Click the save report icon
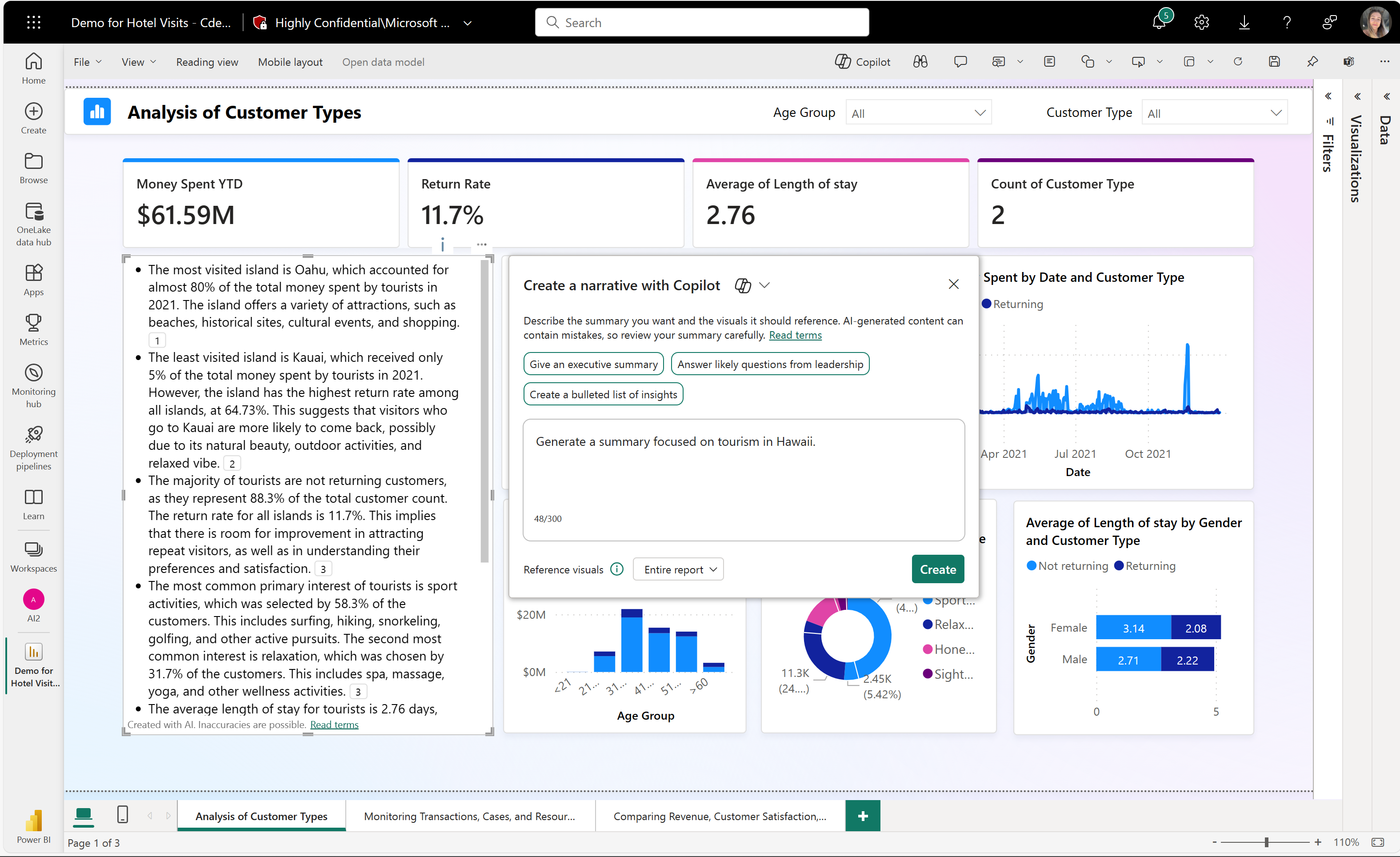This screenshot has width=1400, height=857. 1274,62
